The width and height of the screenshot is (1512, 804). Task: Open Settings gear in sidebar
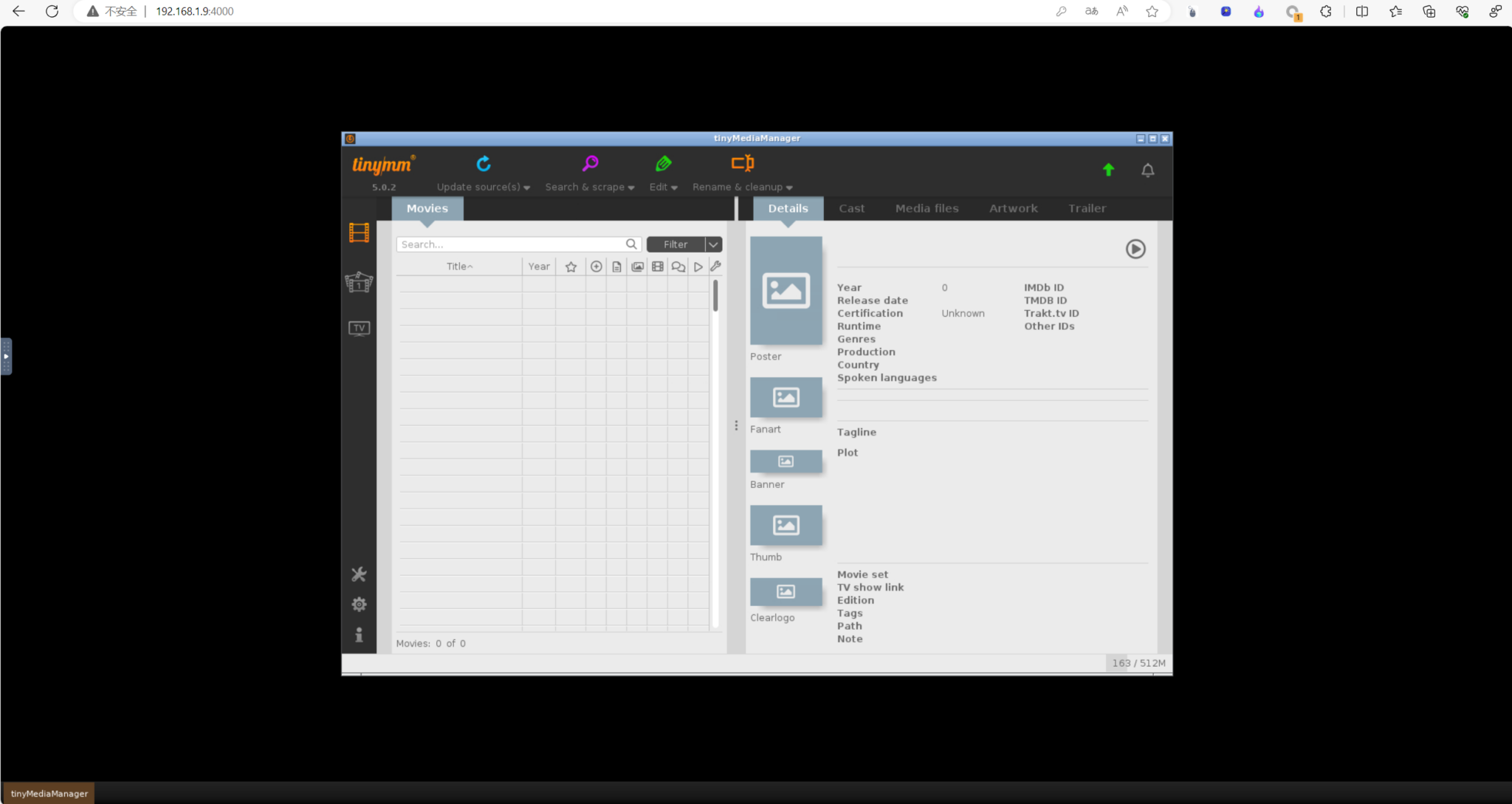[359, 605]
